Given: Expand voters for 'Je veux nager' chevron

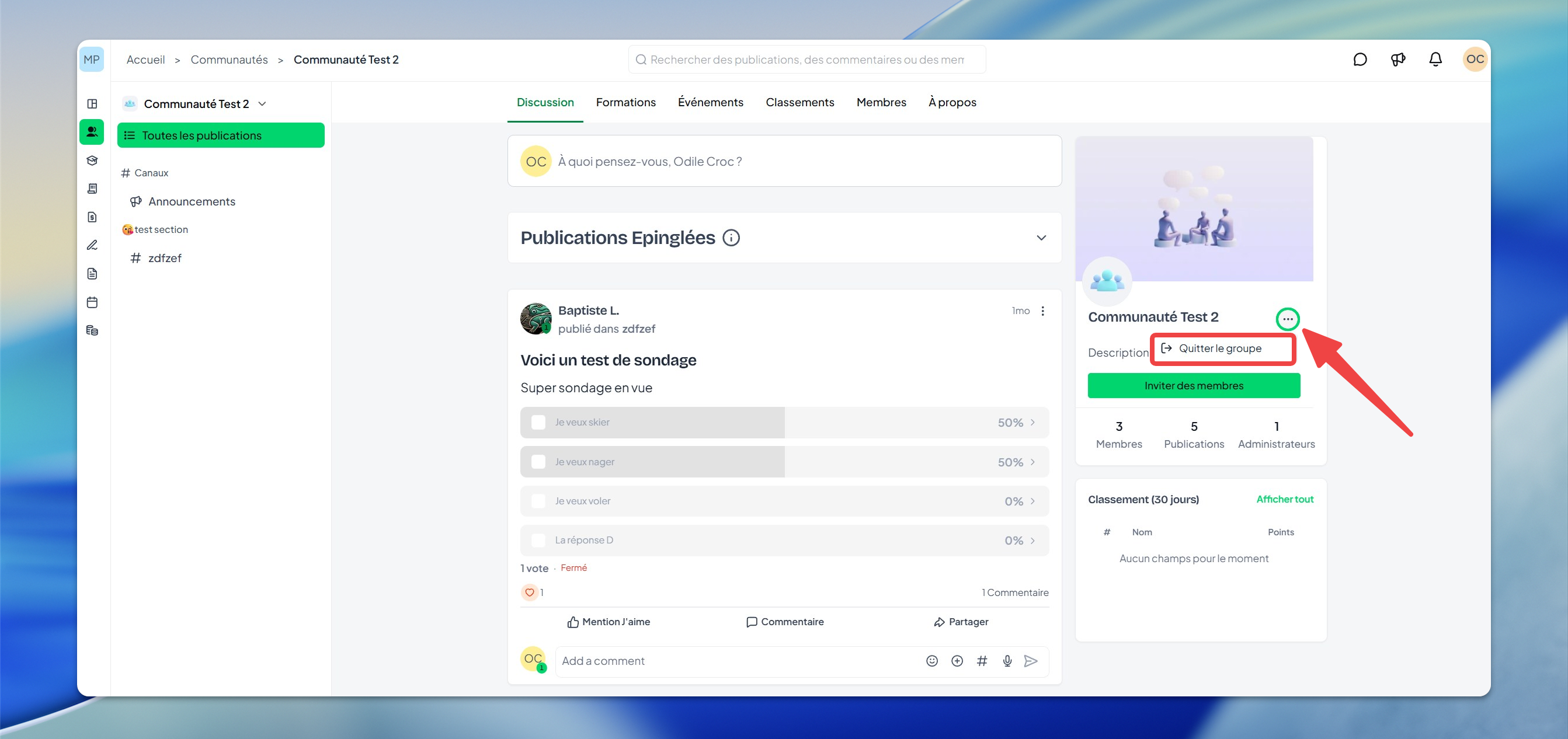Looking at the screenshot, I should coord(1032,462).
